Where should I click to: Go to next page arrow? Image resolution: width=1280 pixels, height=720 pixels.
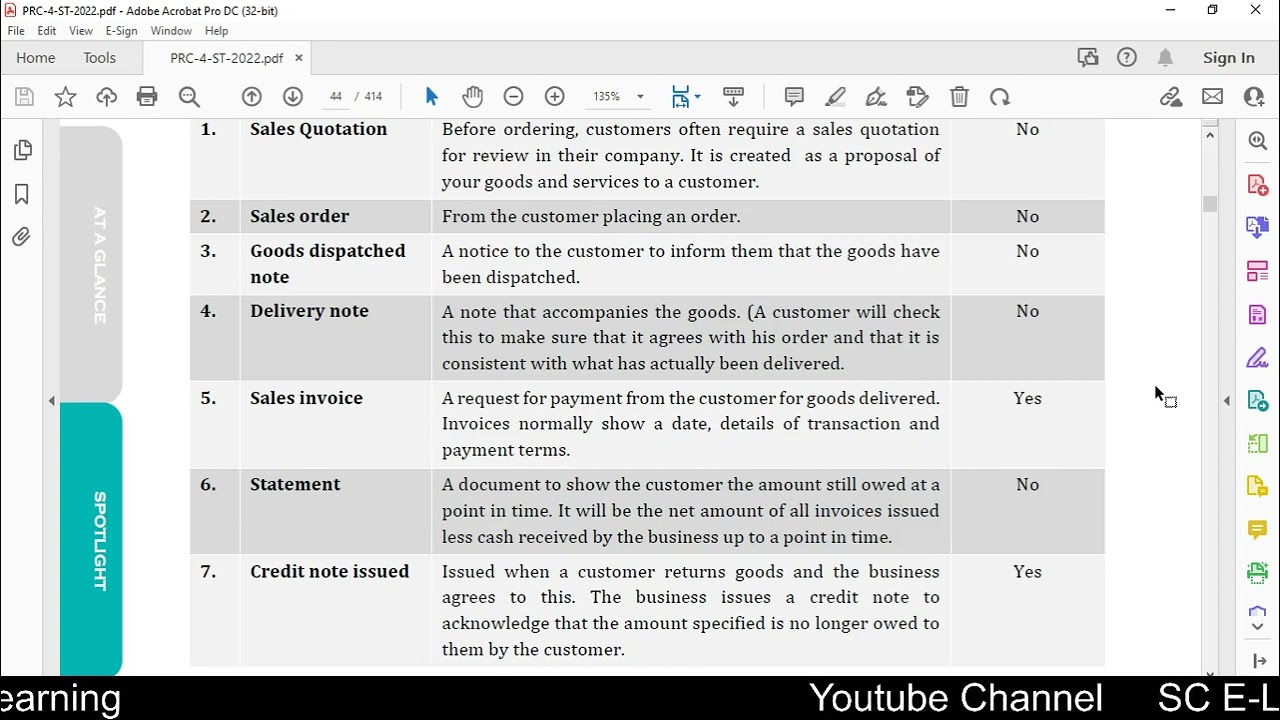(293, 97)
